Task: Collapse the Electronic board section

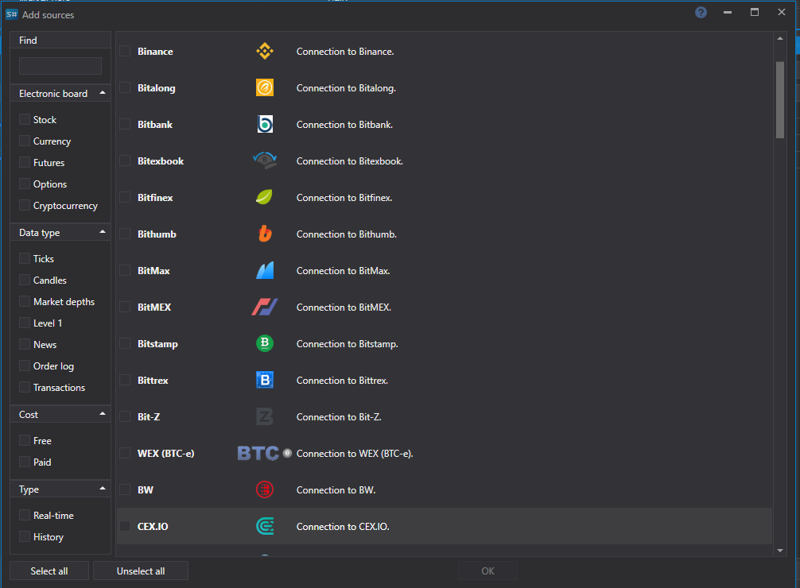Action: click(102, 93)
